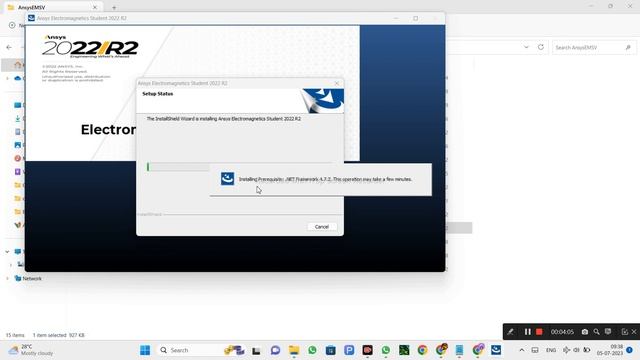Open the first Chrome icon on taskbar
The height and width of the screenshot is (360, 640).
click(x=422, y=350)
